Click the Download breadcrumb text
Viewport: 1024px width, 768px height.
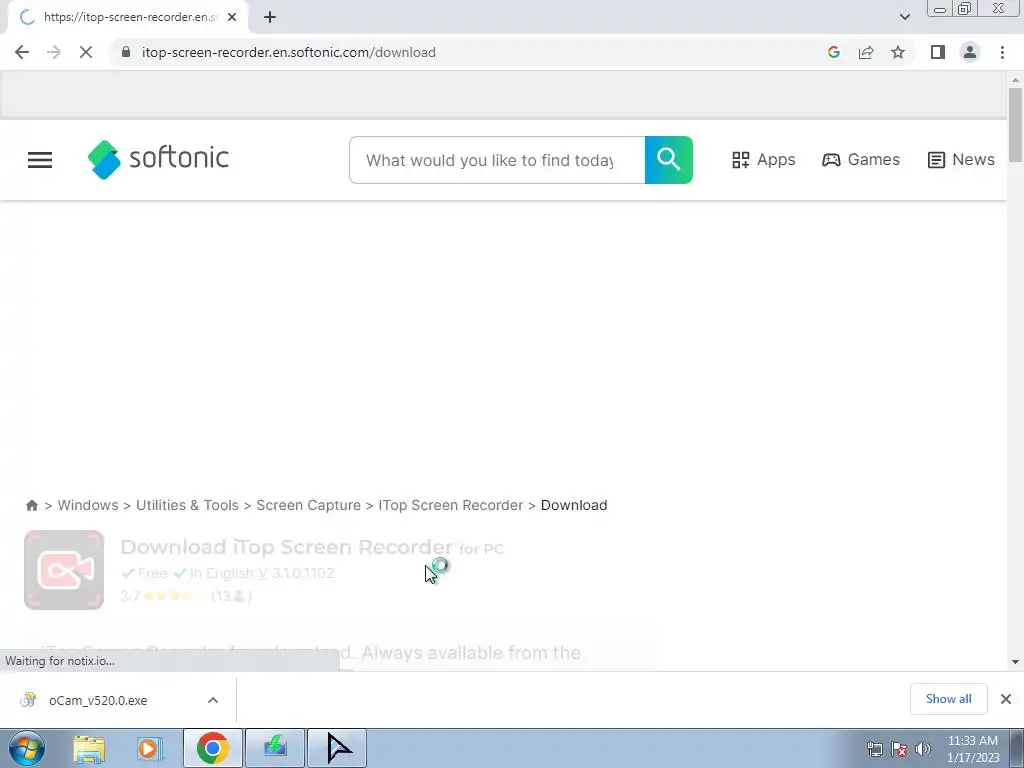point(574,505)
